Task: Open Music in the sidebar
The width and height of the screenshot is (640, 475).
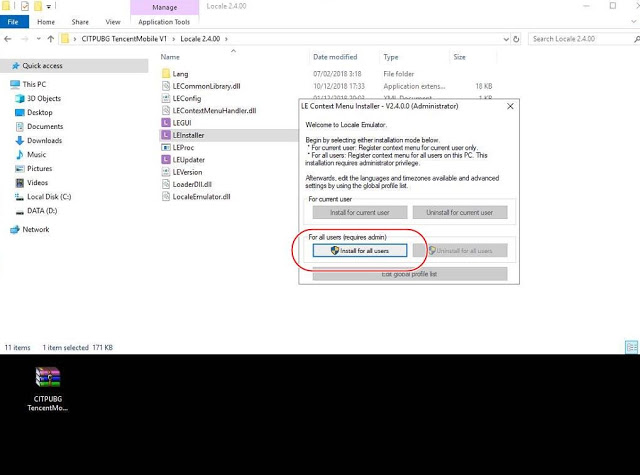Action: point(36,155)
